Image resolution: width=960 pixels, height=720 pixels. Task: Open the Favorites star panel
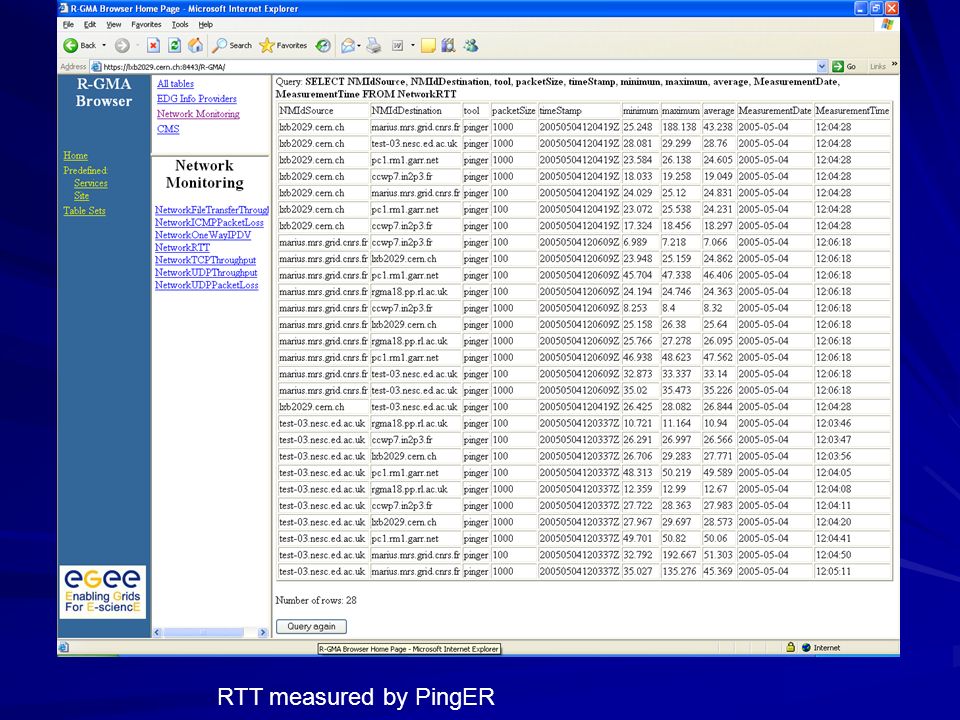pyautogui.click(x=283, y=45)
